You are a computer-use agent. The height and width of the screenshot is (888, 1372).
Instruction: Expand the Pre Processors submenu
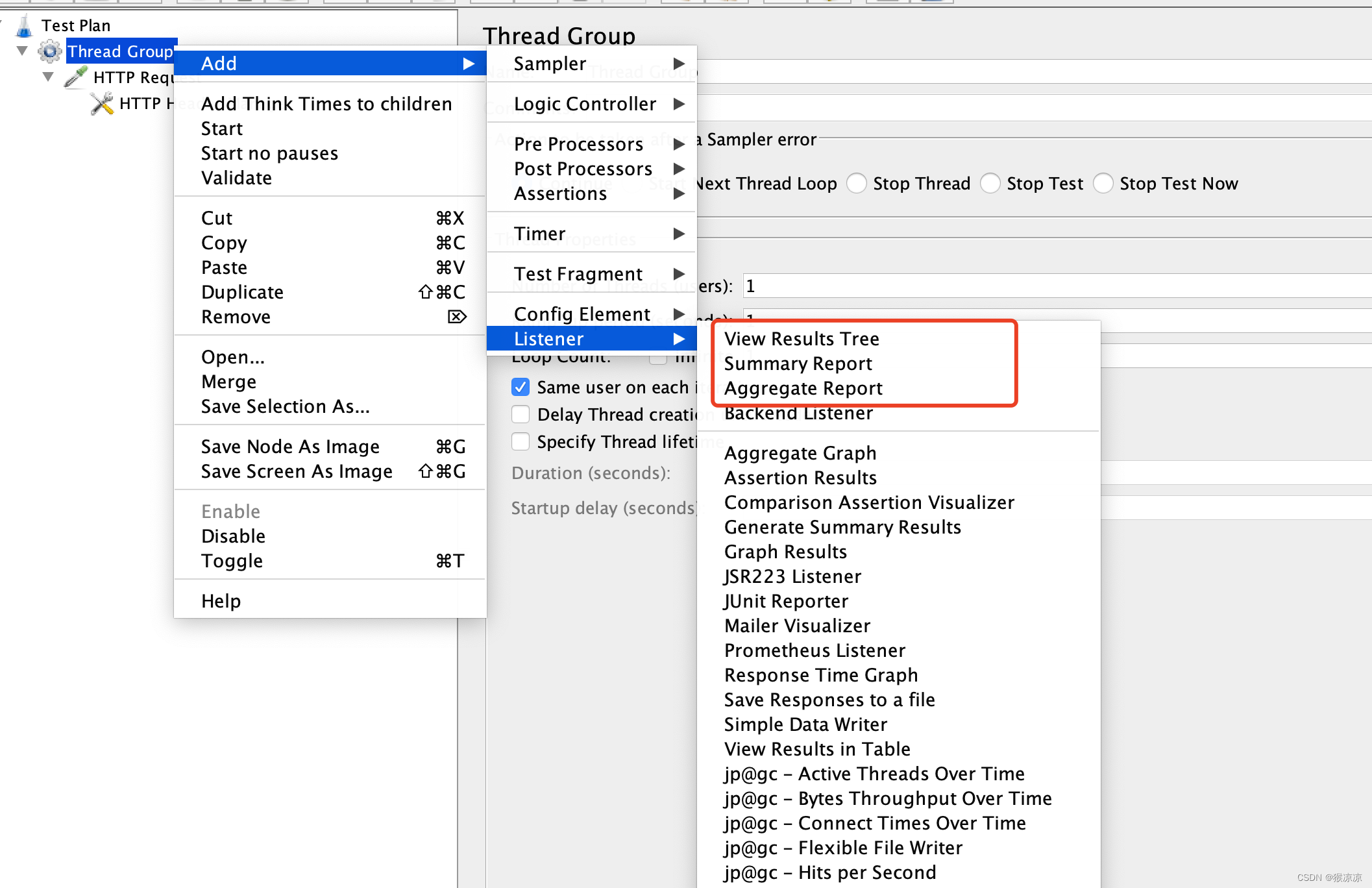pos(592,144)
